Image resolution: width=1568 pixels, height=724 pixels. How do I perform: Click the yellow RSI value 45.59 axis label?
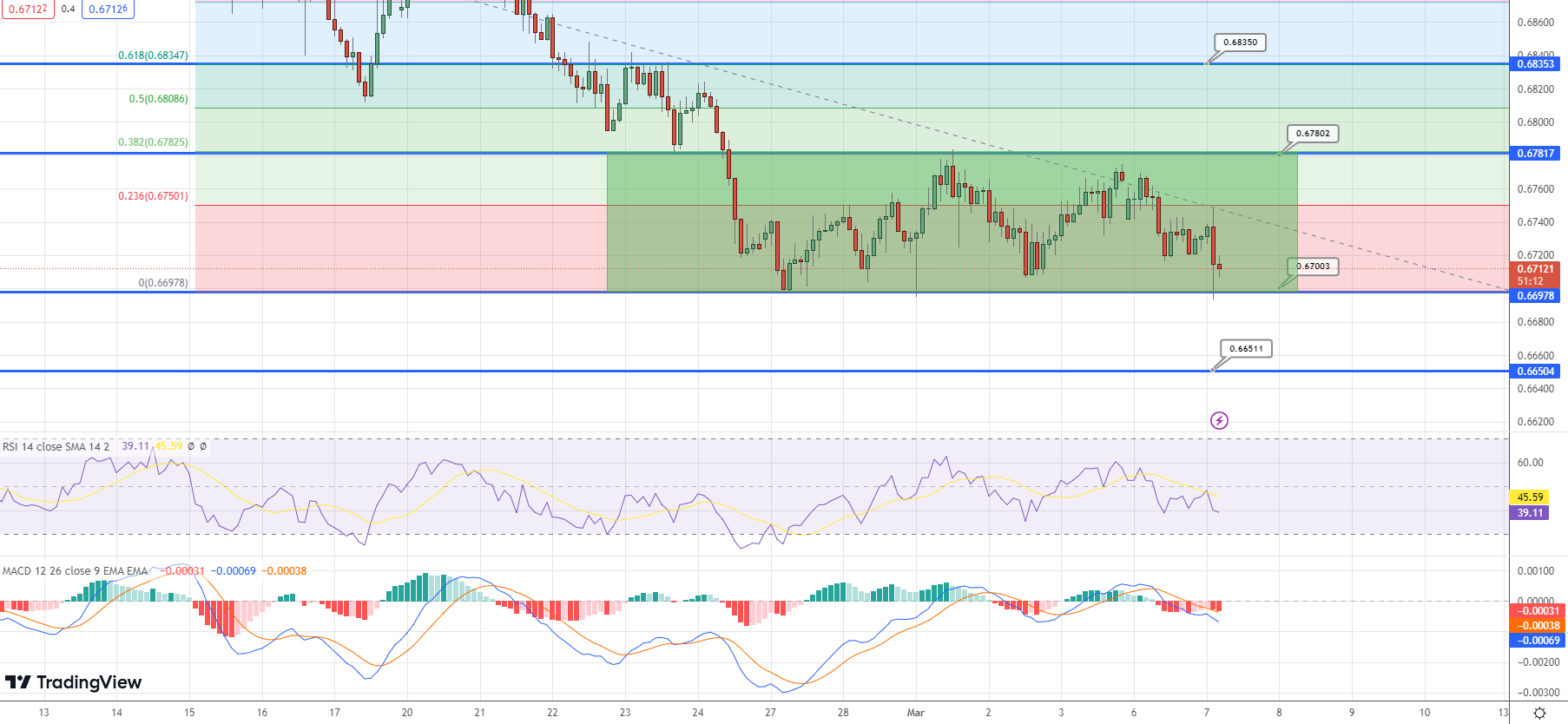pos(1530,497)
